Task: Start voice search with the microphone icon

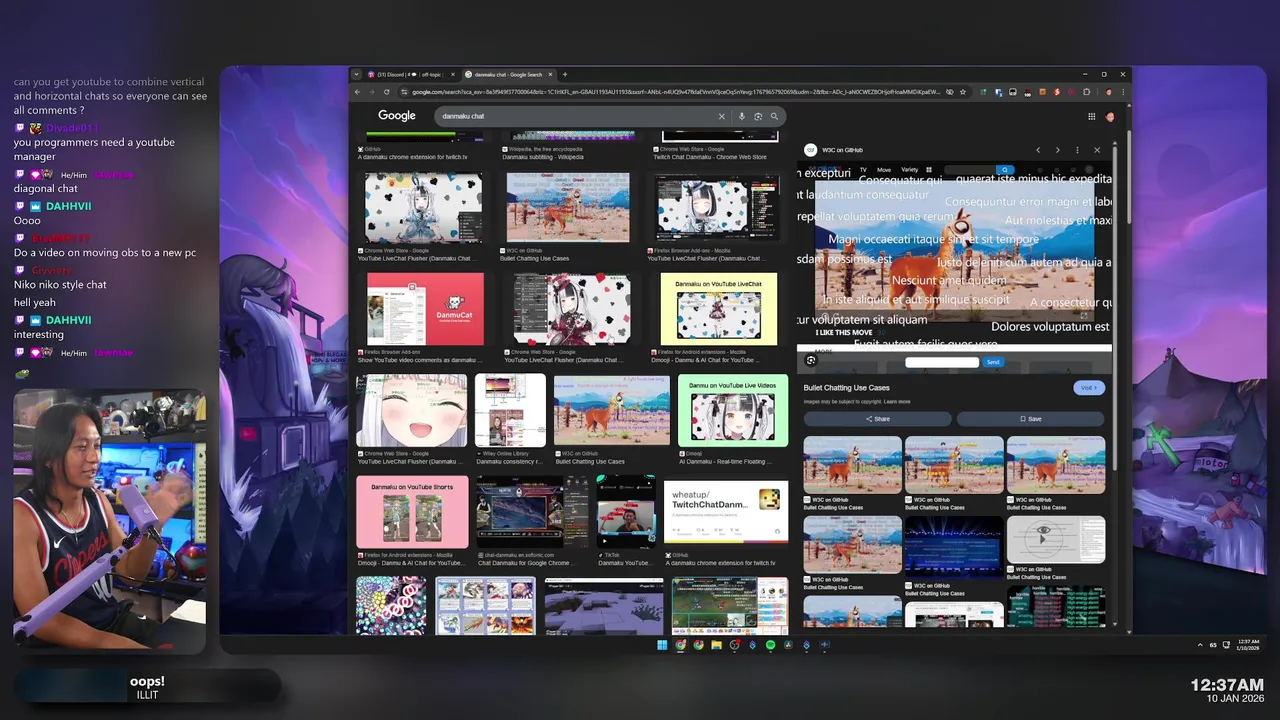Action: point(741,116)
